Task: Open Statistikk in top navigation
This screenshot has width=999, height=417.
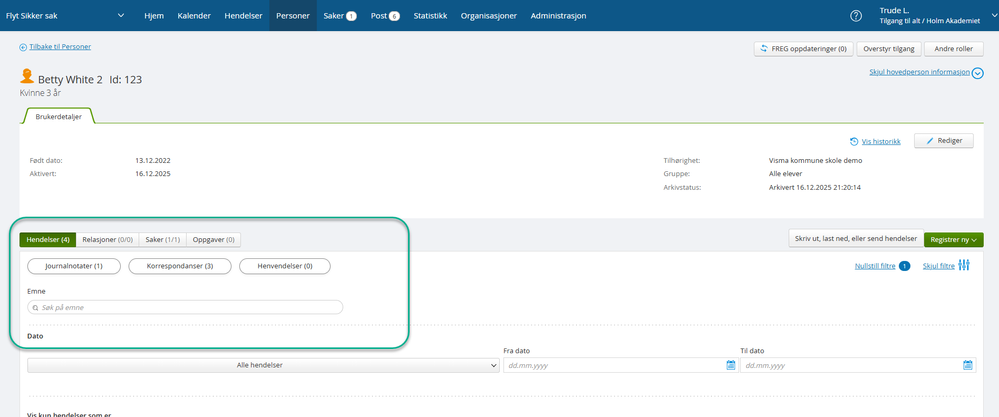Action: 430,16
